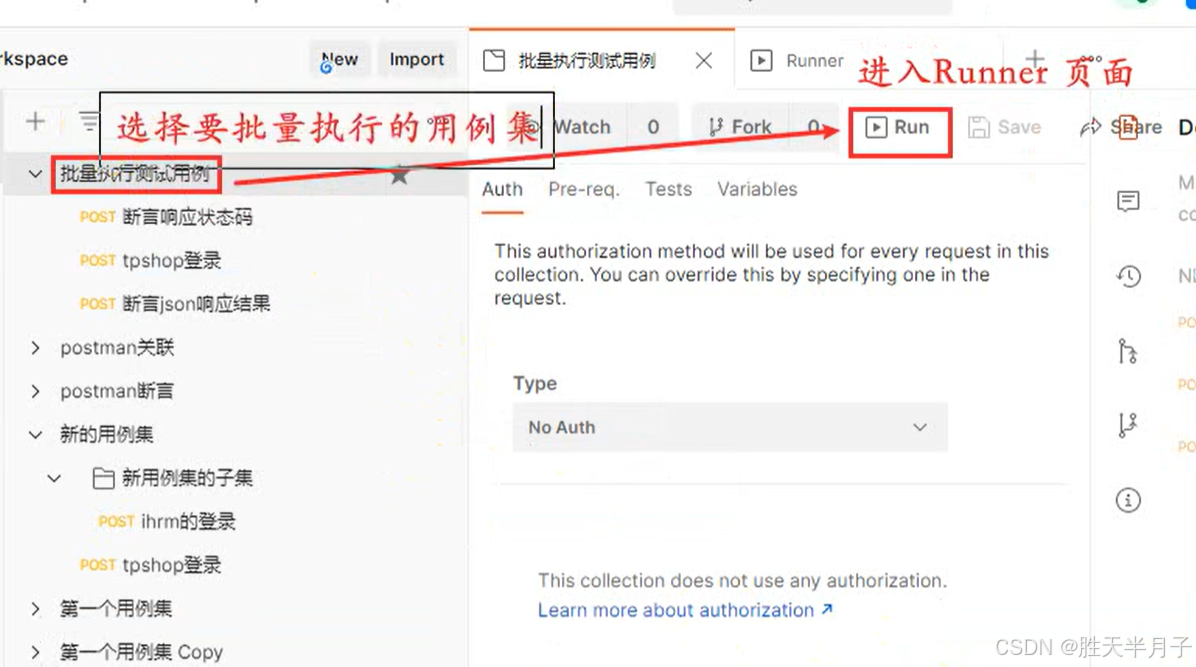Click the Run button
Viewport: 1196px width, 667px height.
899,127
